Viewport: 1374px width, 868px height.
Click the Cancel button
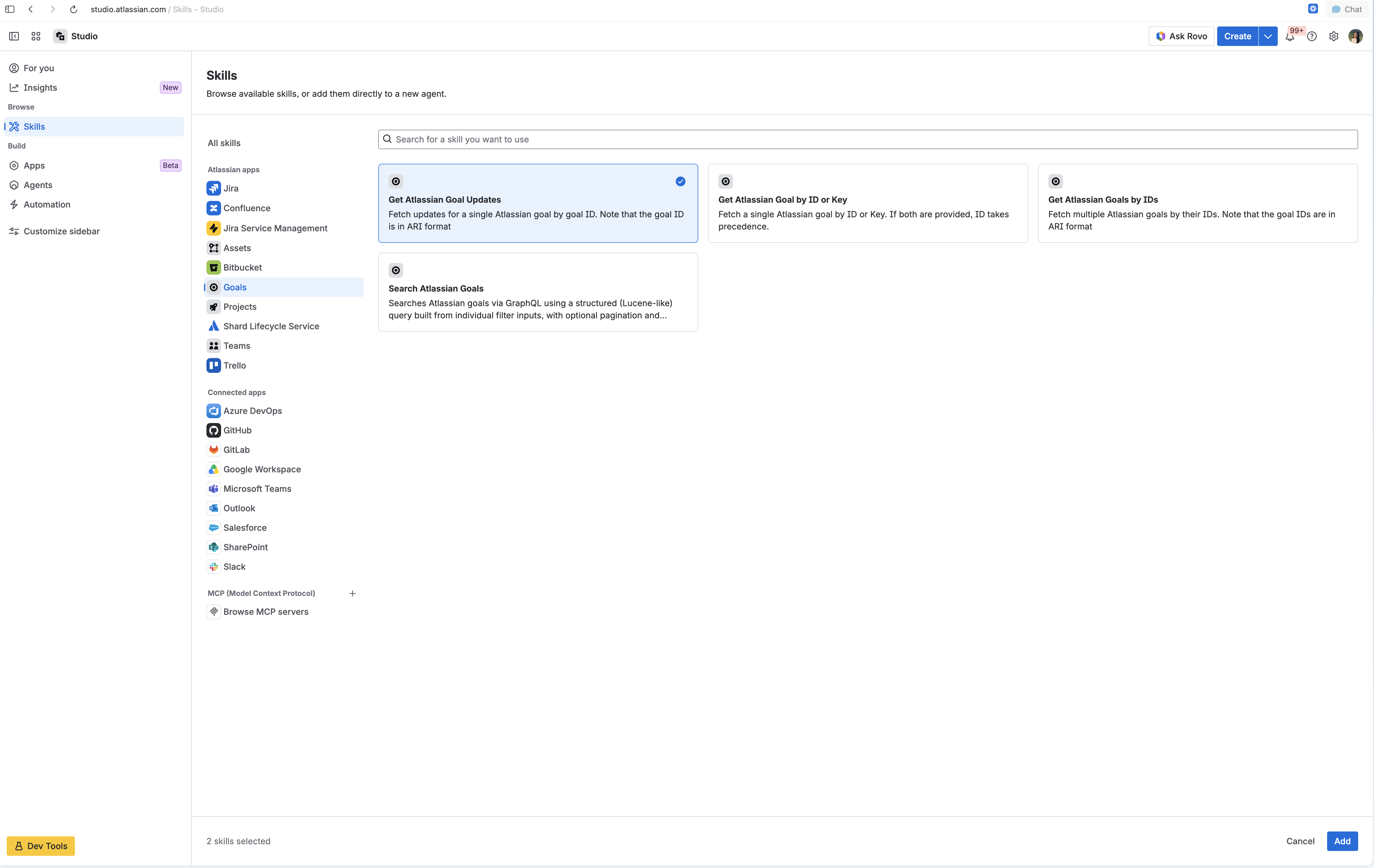(1300, 841)
